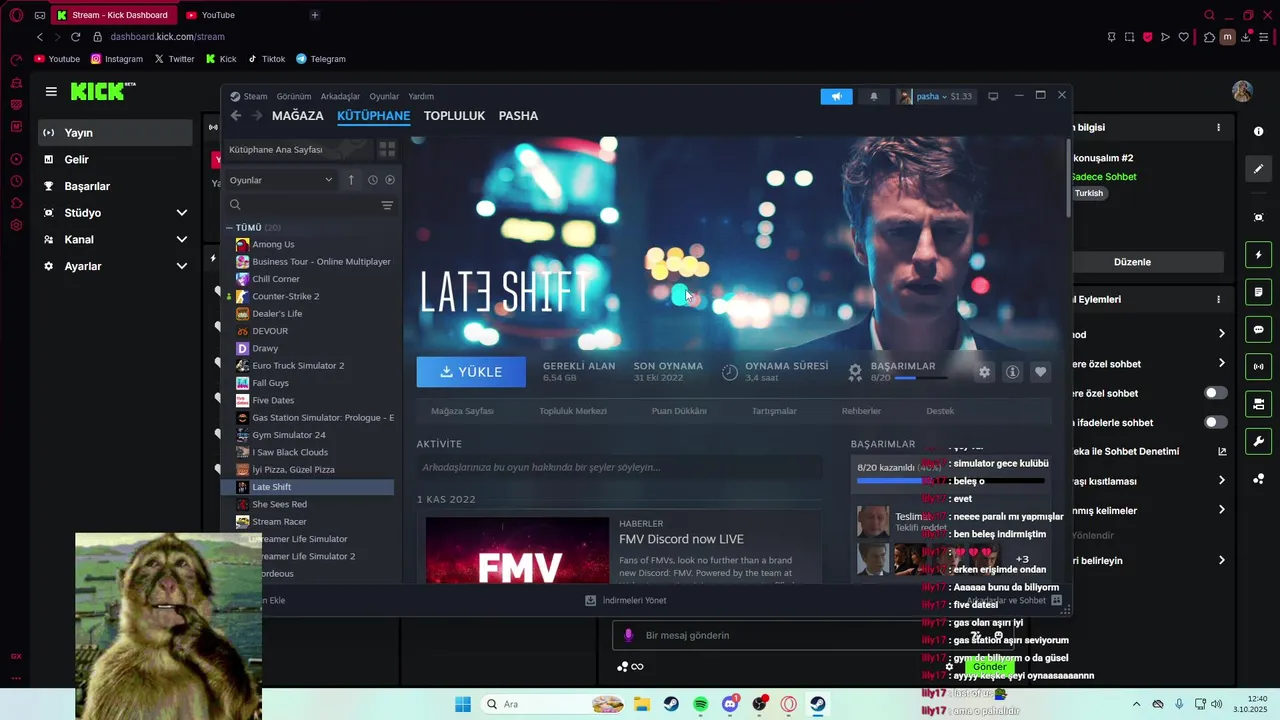Click the 8/20 kazanıldı progress bar
The image size is (1280, 720).
pos(950,481)
